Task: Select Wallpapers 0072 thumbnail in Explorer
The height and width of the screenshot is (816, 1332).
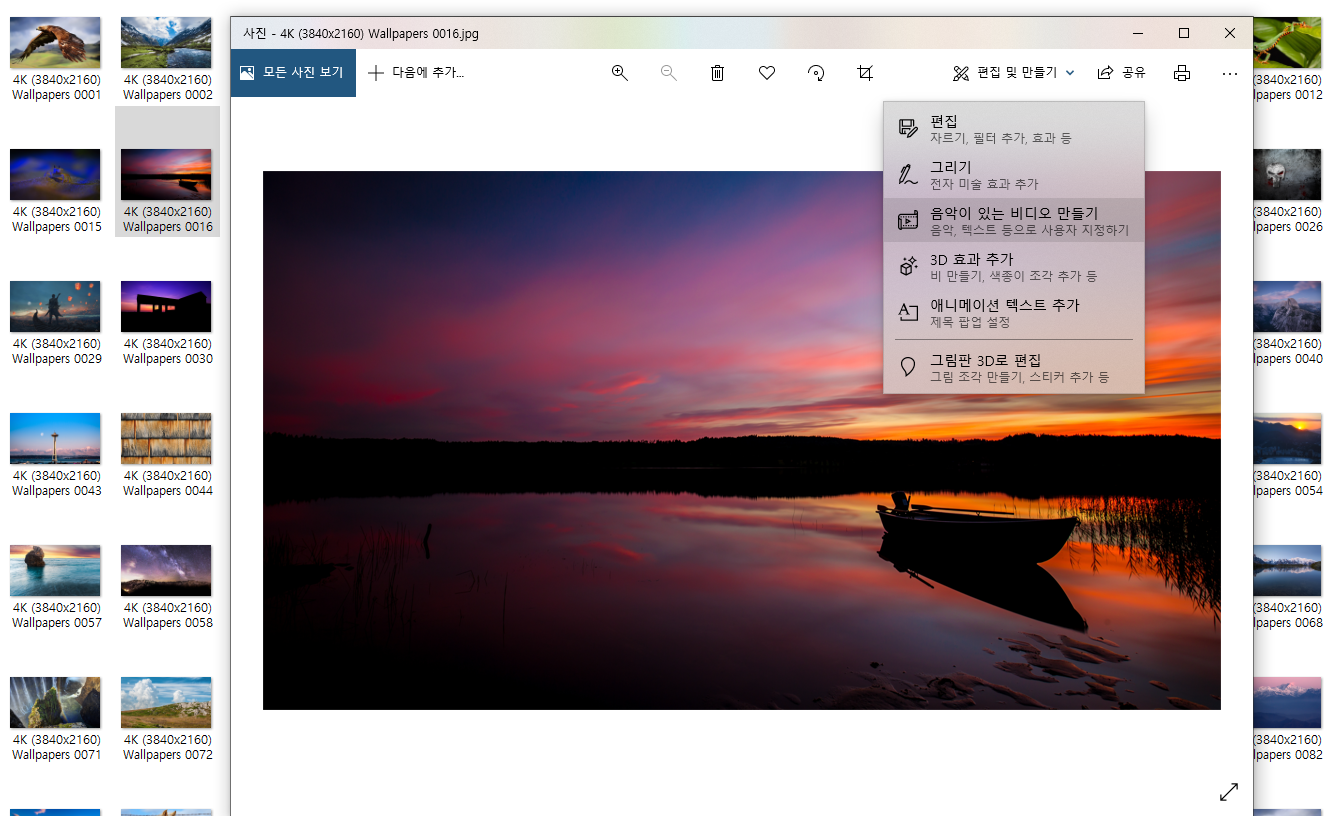Action: coord(166,702)
